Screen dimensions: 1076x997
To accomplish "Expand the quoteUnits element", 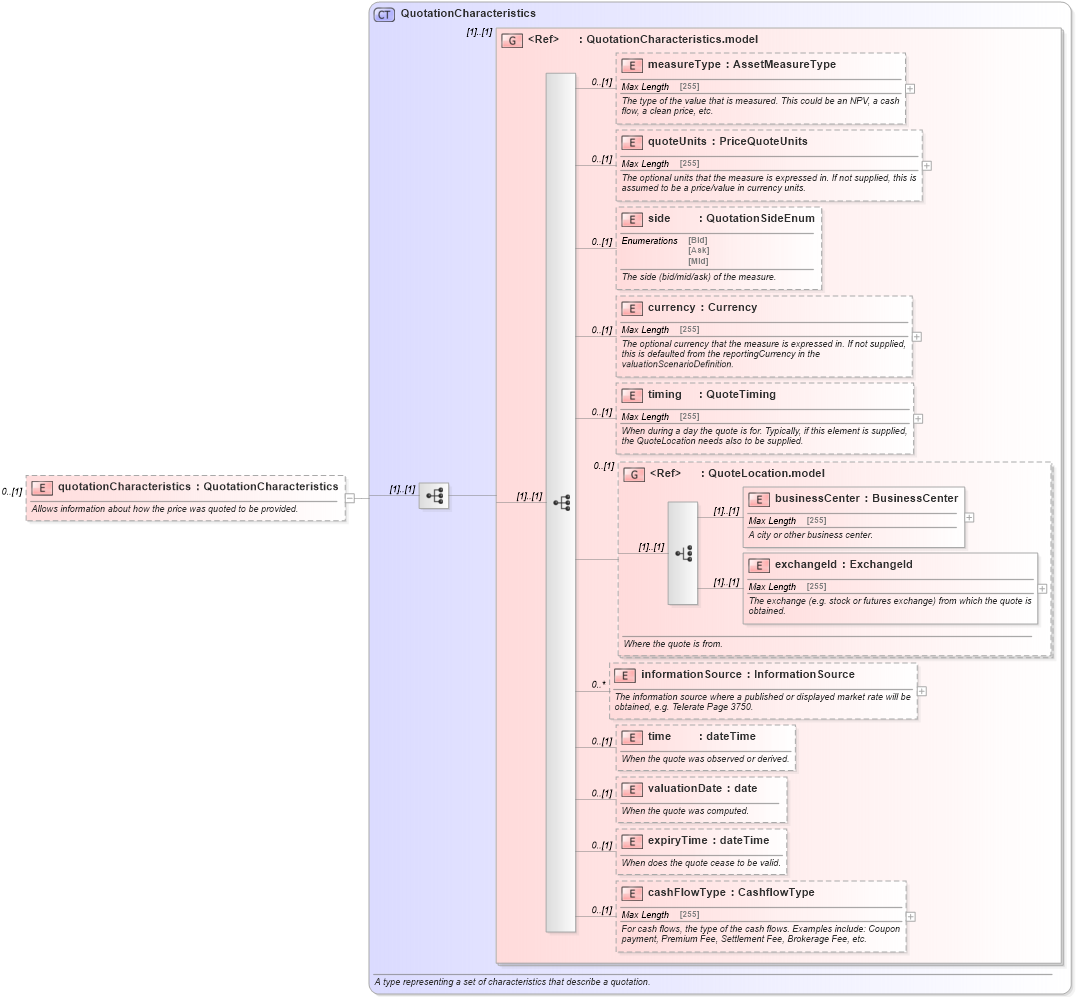I will (x=927, y=166).
